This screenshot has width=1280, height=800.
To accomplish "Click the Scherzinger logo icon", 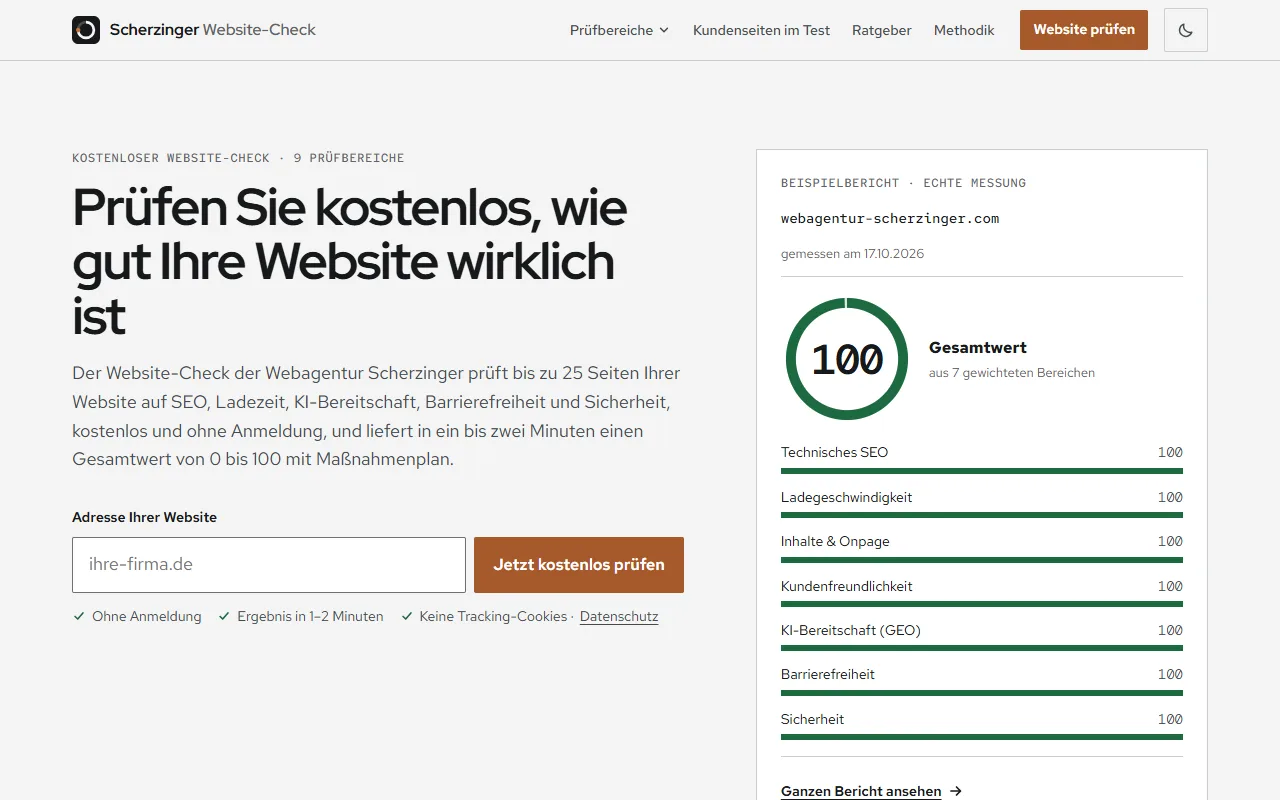I will click(86, 30).
